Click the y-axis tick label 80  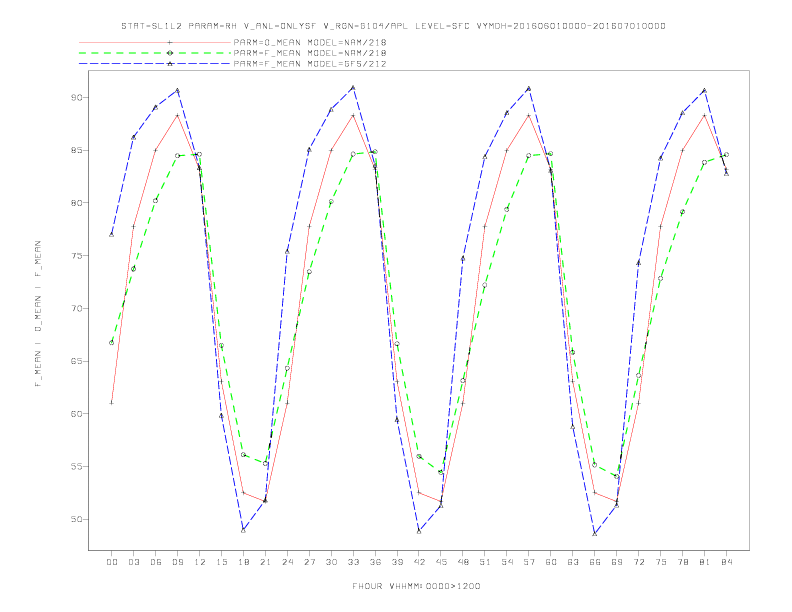pyautogui.click(x=76, y=203)
